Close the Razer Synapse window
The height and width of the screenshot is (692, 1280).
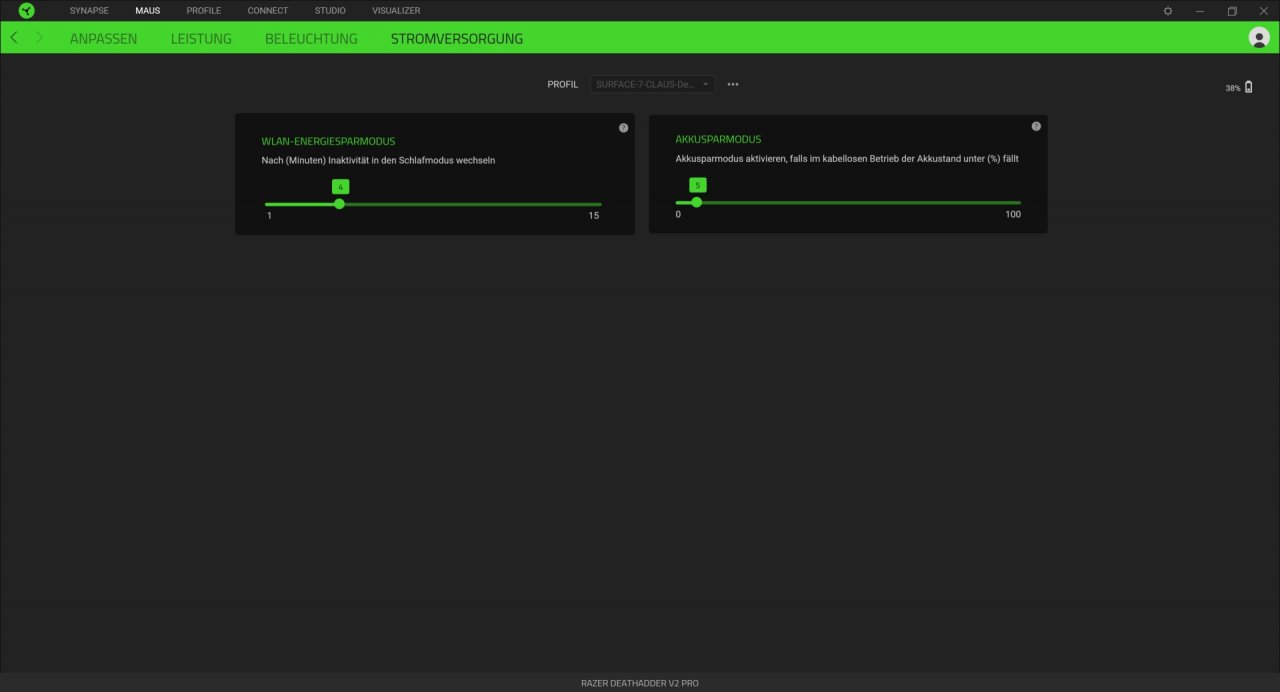tap(1263, 10)
